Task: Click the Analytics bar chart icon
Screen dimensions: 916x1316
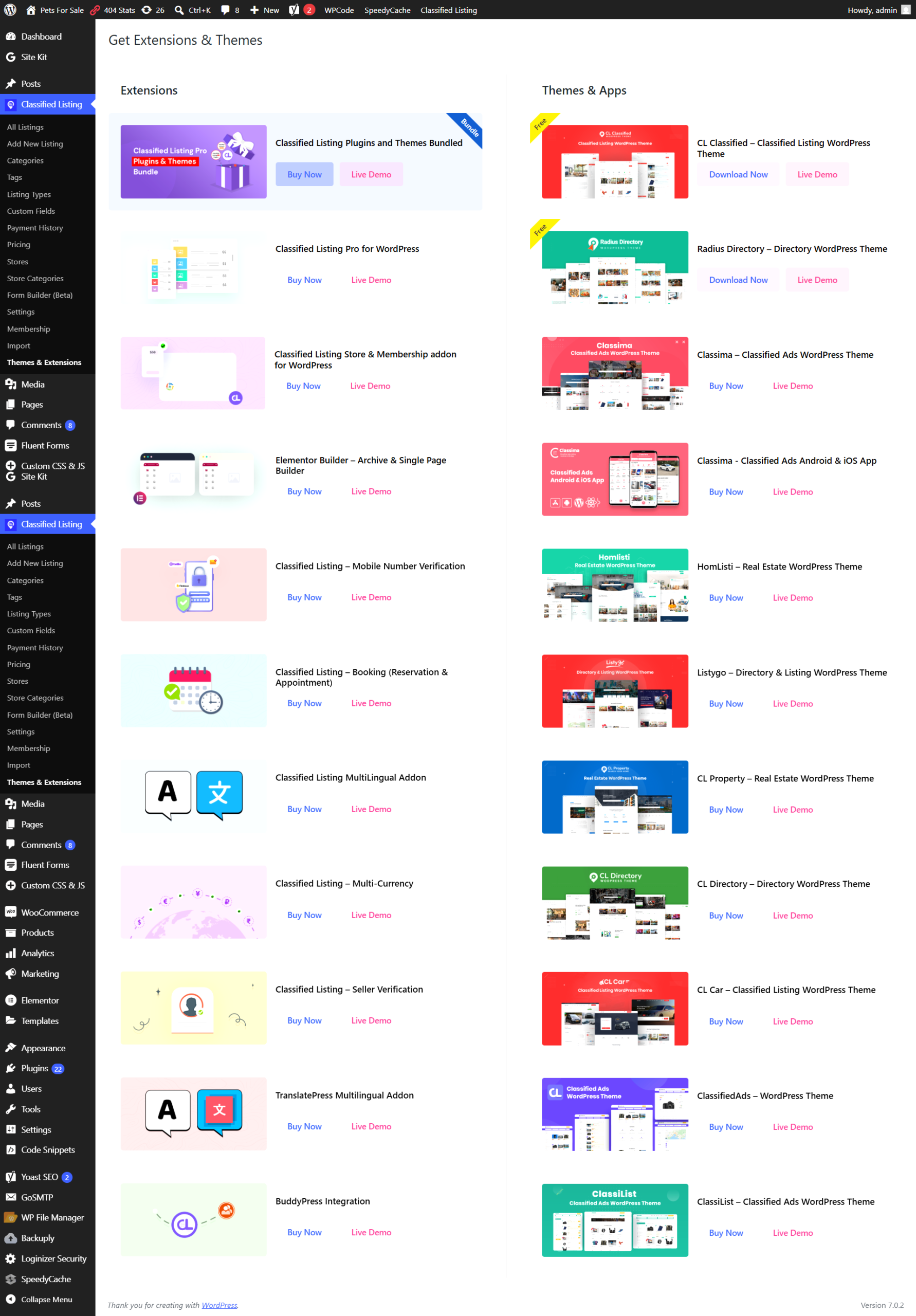Action: point(10,953)
